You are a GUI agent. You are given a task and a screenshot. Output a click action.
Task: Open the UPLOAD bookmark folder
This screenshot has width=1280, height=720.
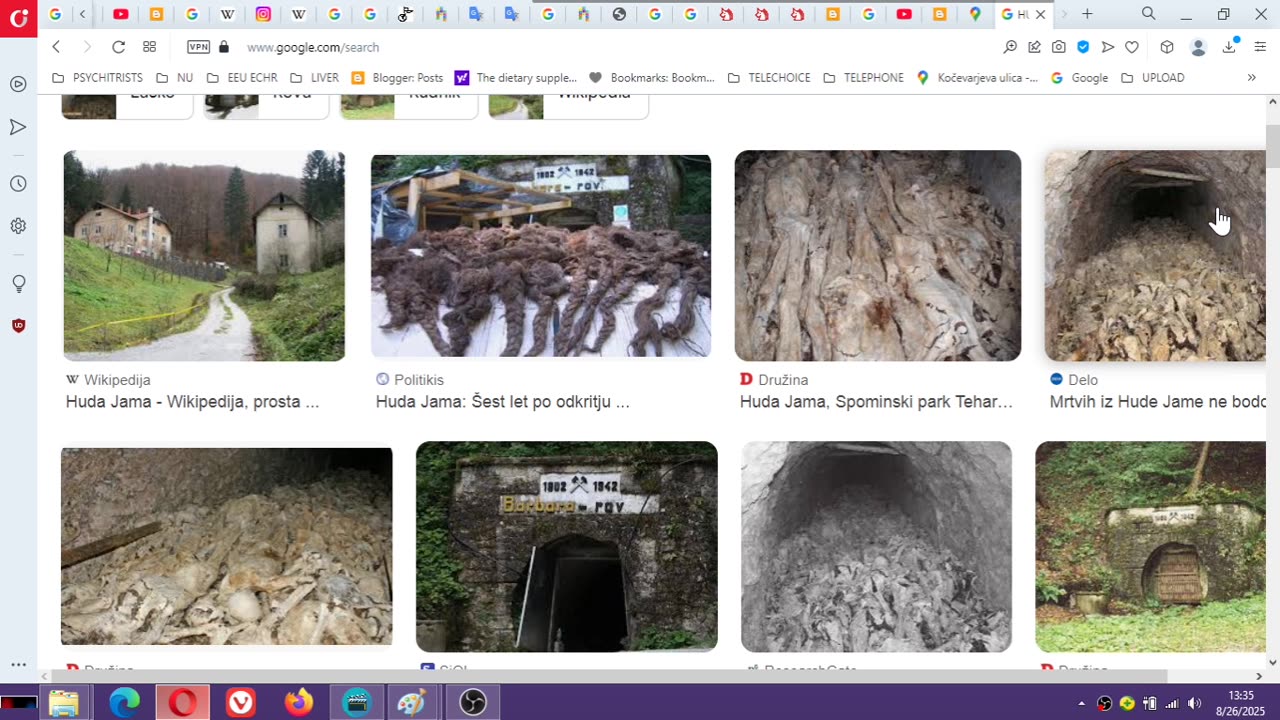click(1152, 77)
